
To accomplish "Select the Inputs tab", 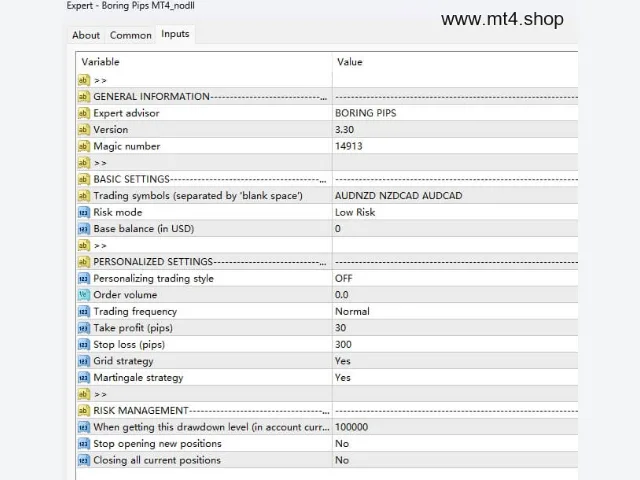I will 175,34.
